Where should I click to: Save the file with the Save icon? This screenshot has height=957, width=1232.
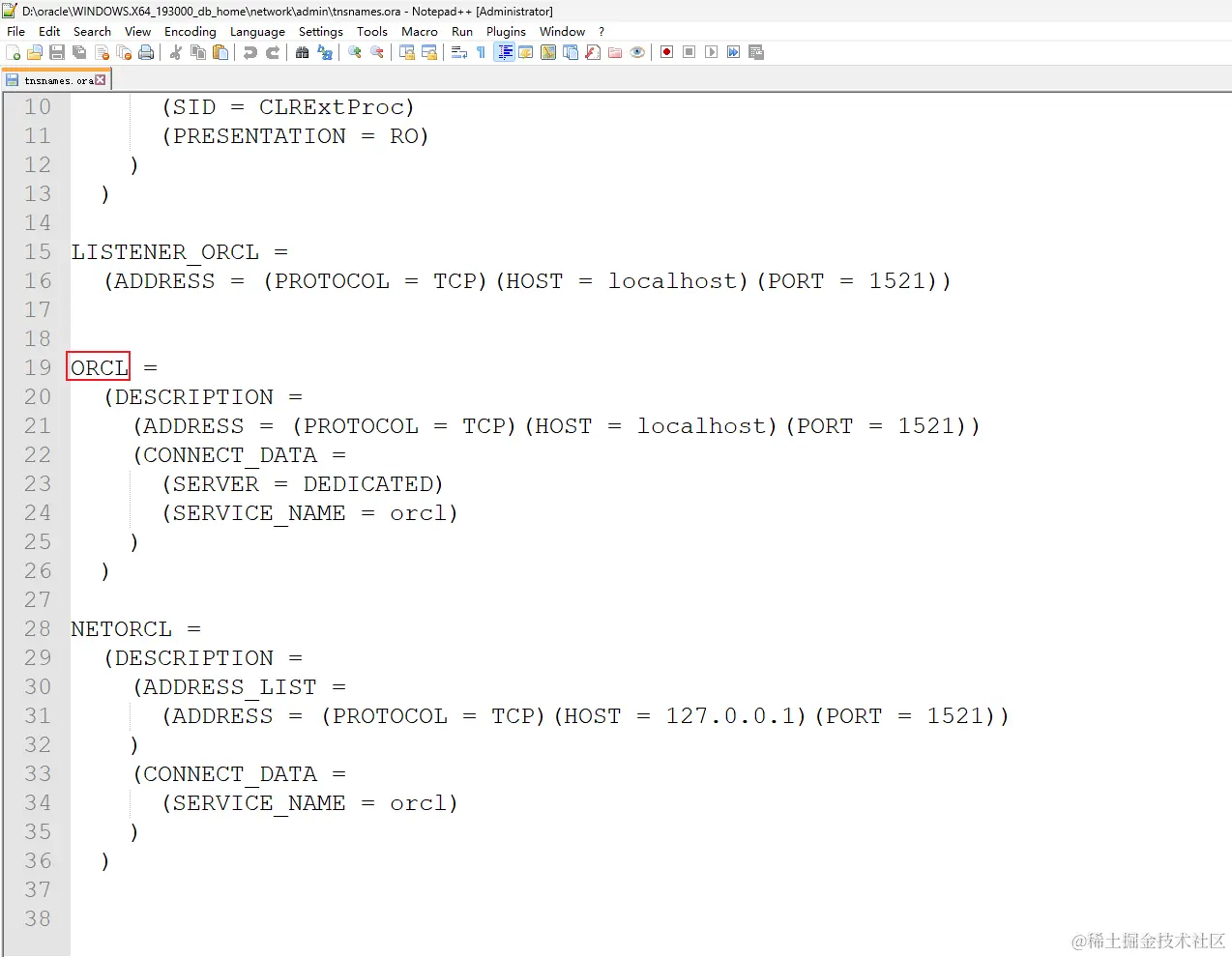pos(57,52)
